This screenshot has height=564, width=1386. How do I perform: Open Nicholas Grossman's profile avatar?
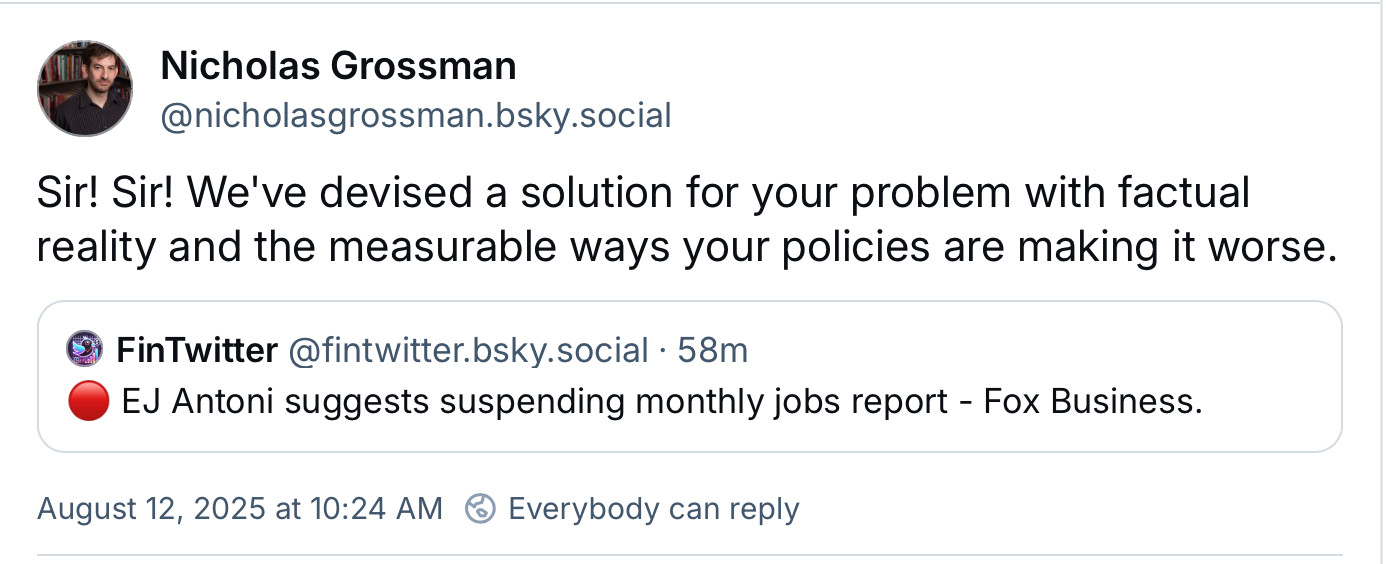tap(85, 90)
